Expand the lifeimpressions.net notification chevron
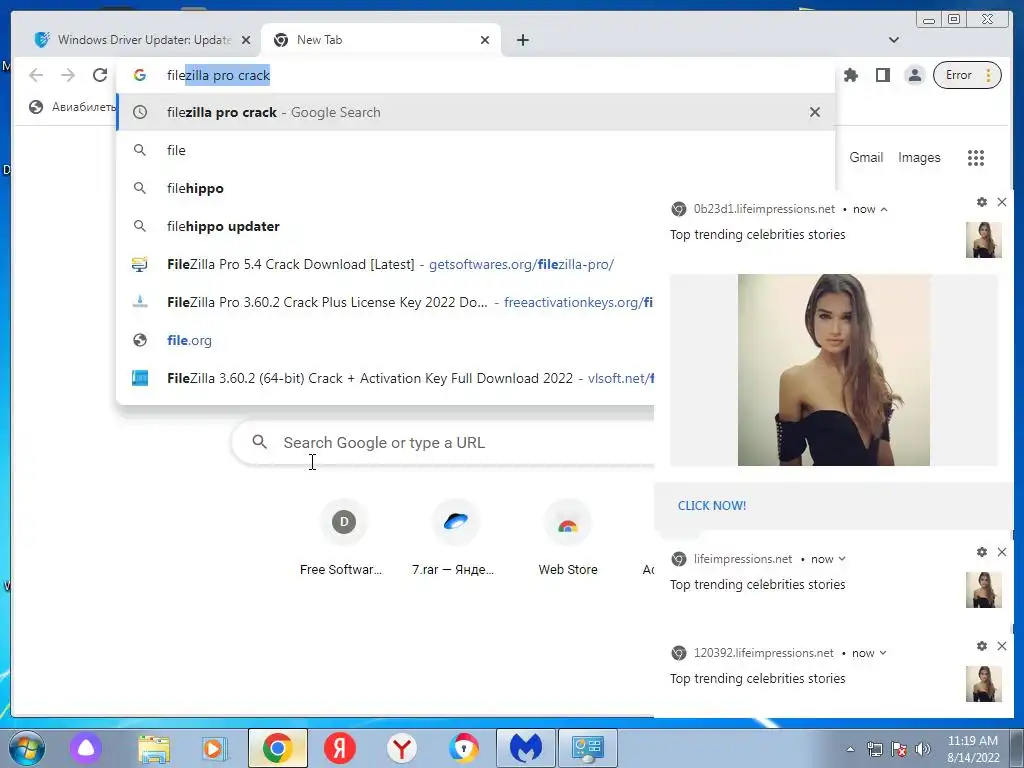1024x768 pixels. [842, 559]
